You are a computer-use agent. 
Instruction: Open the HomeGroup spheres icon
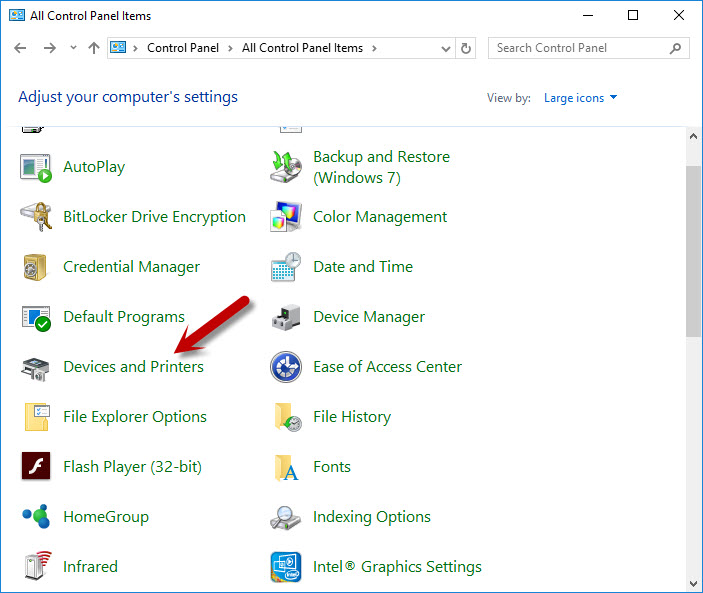pos(36,516)
